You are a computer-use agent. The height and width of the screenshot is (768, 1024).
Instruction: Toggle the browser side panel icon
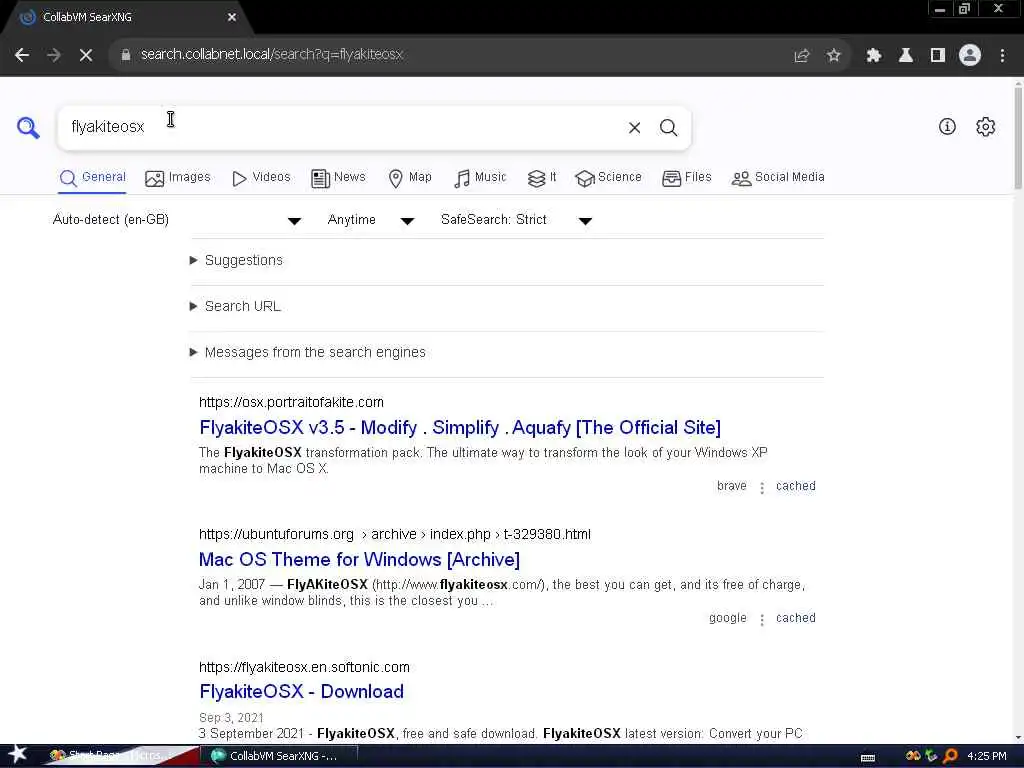click(x=938, y=56)
